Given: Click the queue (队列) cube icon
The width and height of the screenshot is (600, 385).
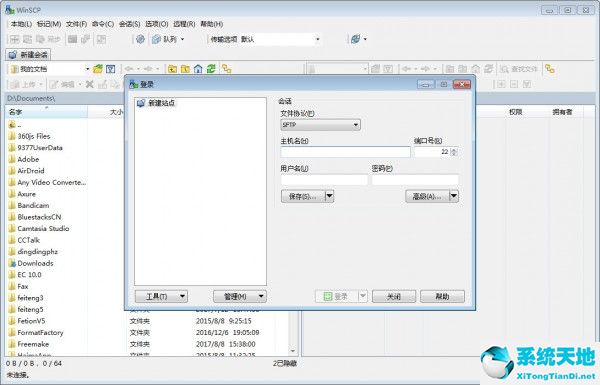Looking at the screenshot, I should pos(156,39).
